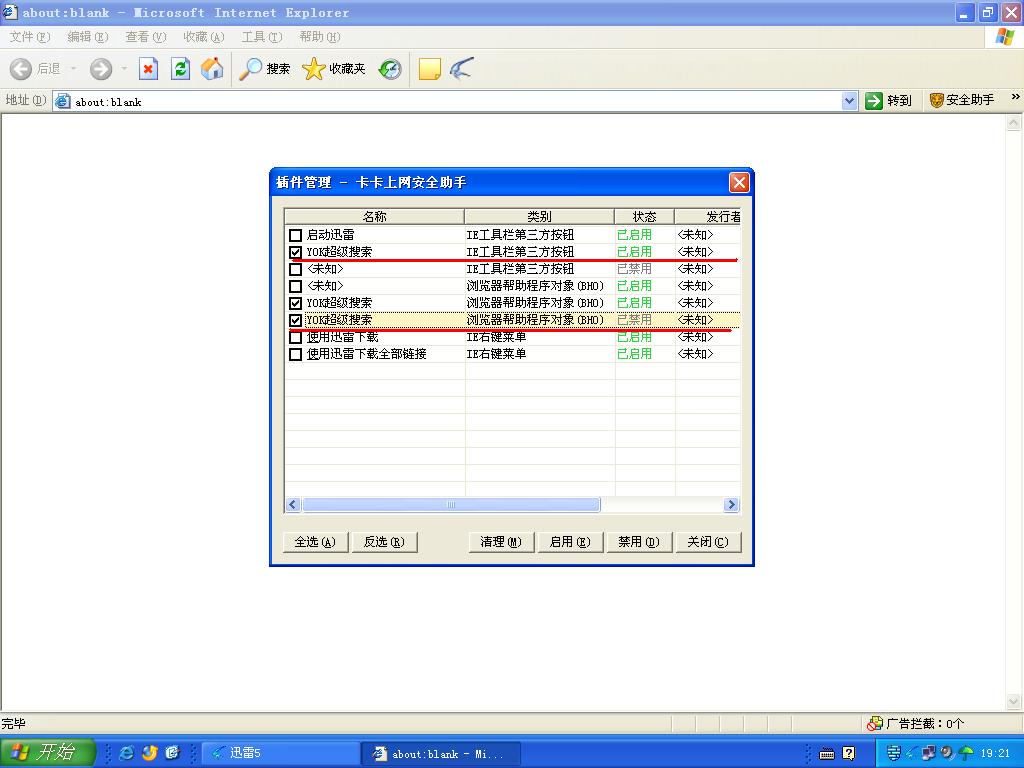Click the green umbrella tray icon
The height and width of the screenshot is (768, 1024).
[966, 754]
